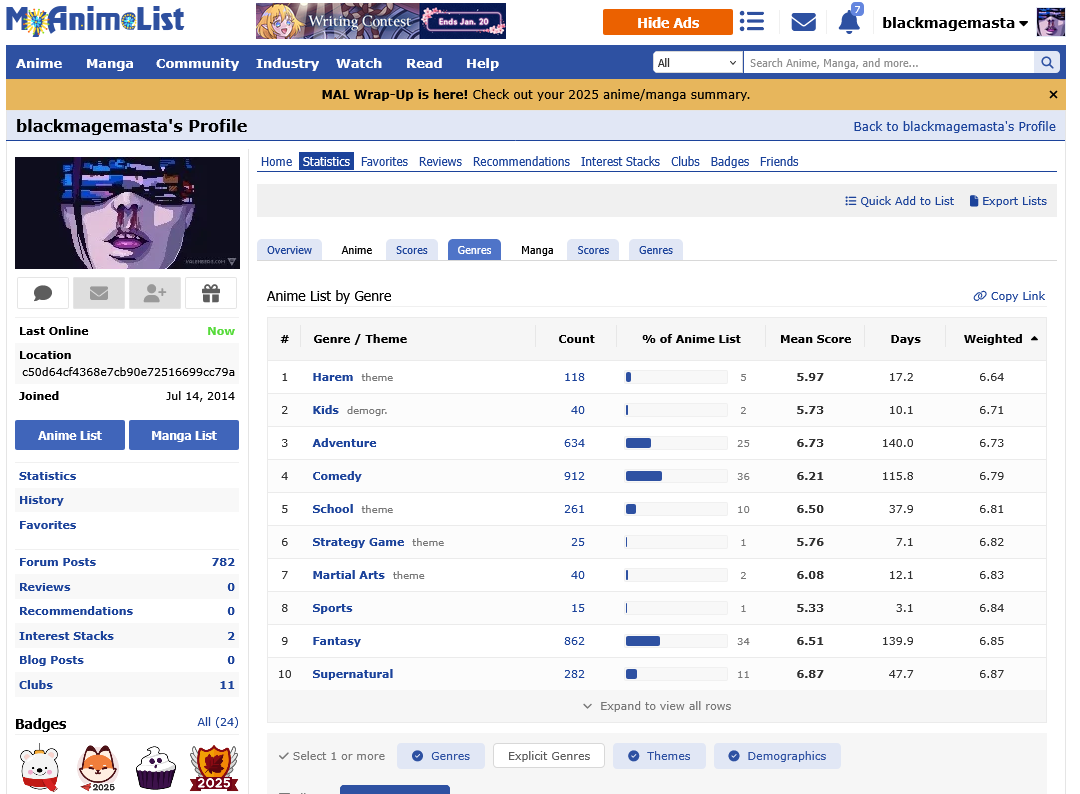Click the Copy Link link
Image resolution: width=1080 pixels, height=794 pixels.
coord(1009,296)
